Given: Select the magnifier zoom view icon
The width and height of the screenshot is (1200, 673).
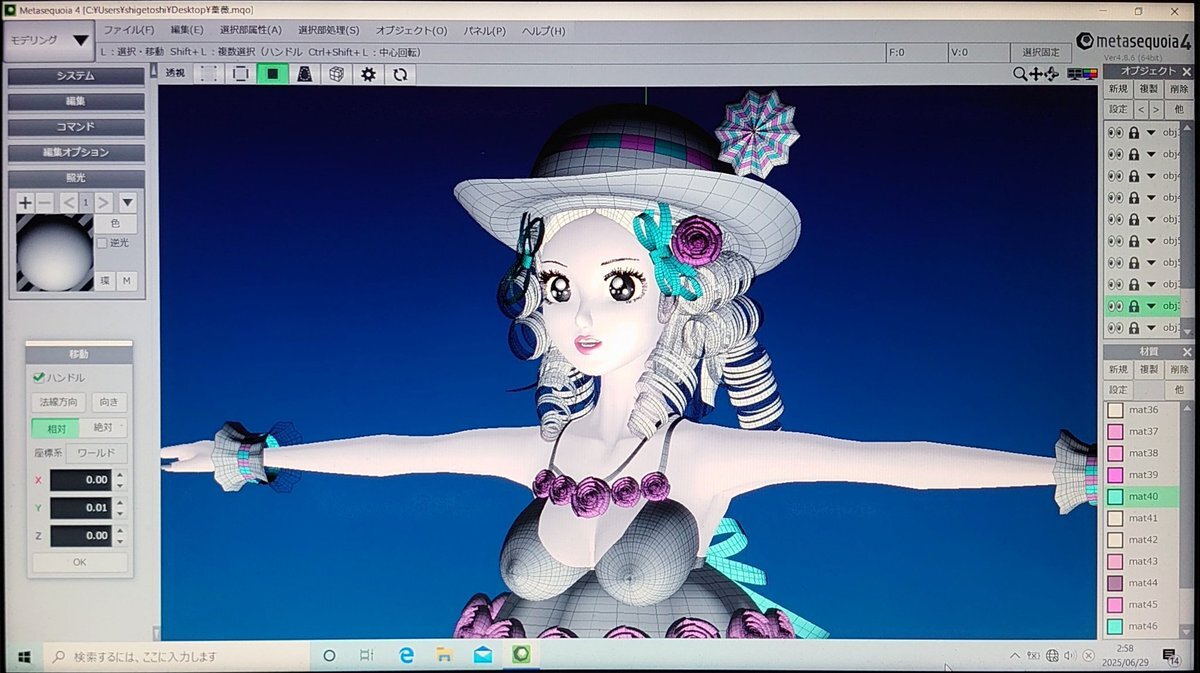Looking at the screenshot, I should 1020,74.
